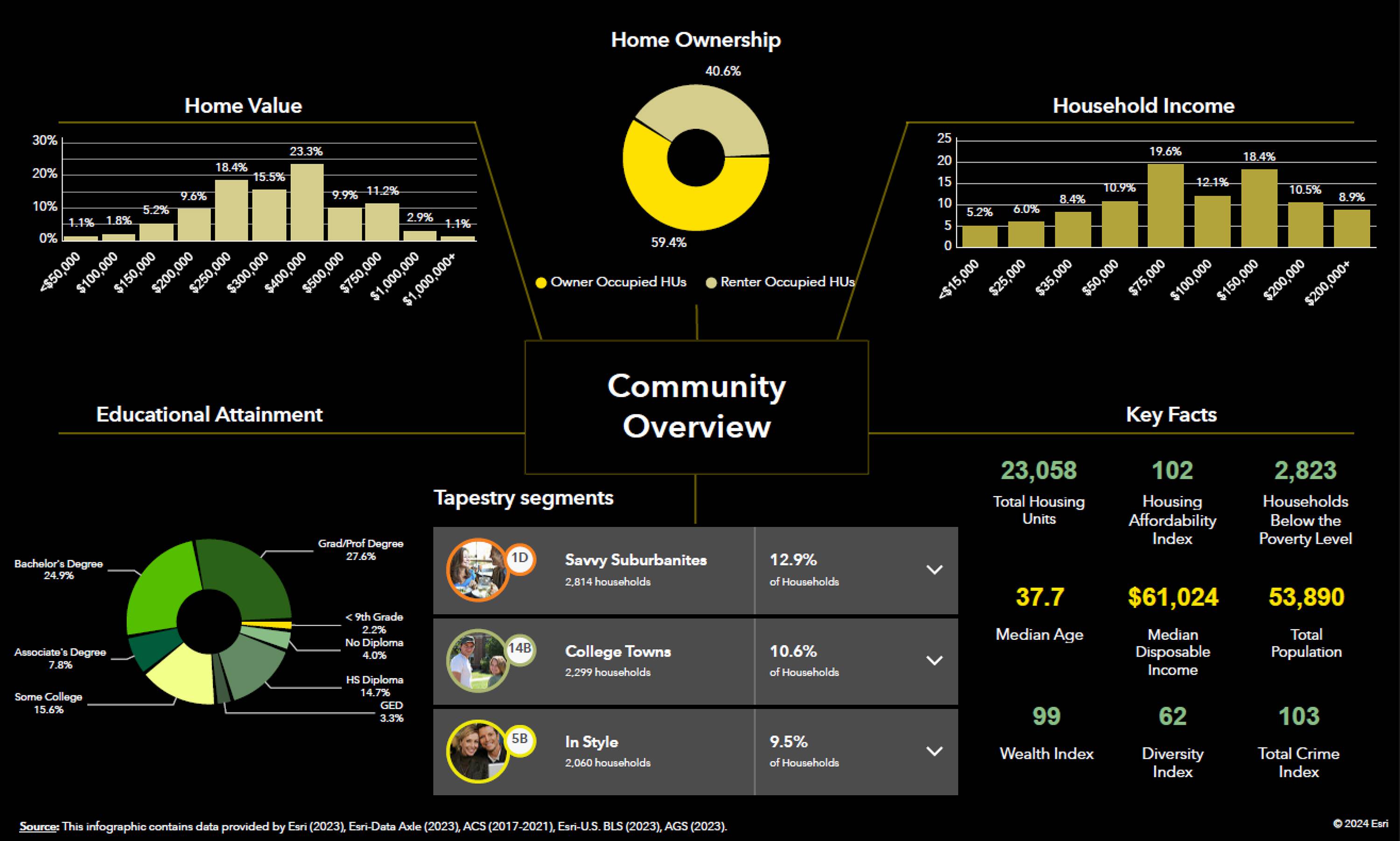Click the 1D segment code badge
Viewport: 1400px width, 841px height.
click(519, 558)
